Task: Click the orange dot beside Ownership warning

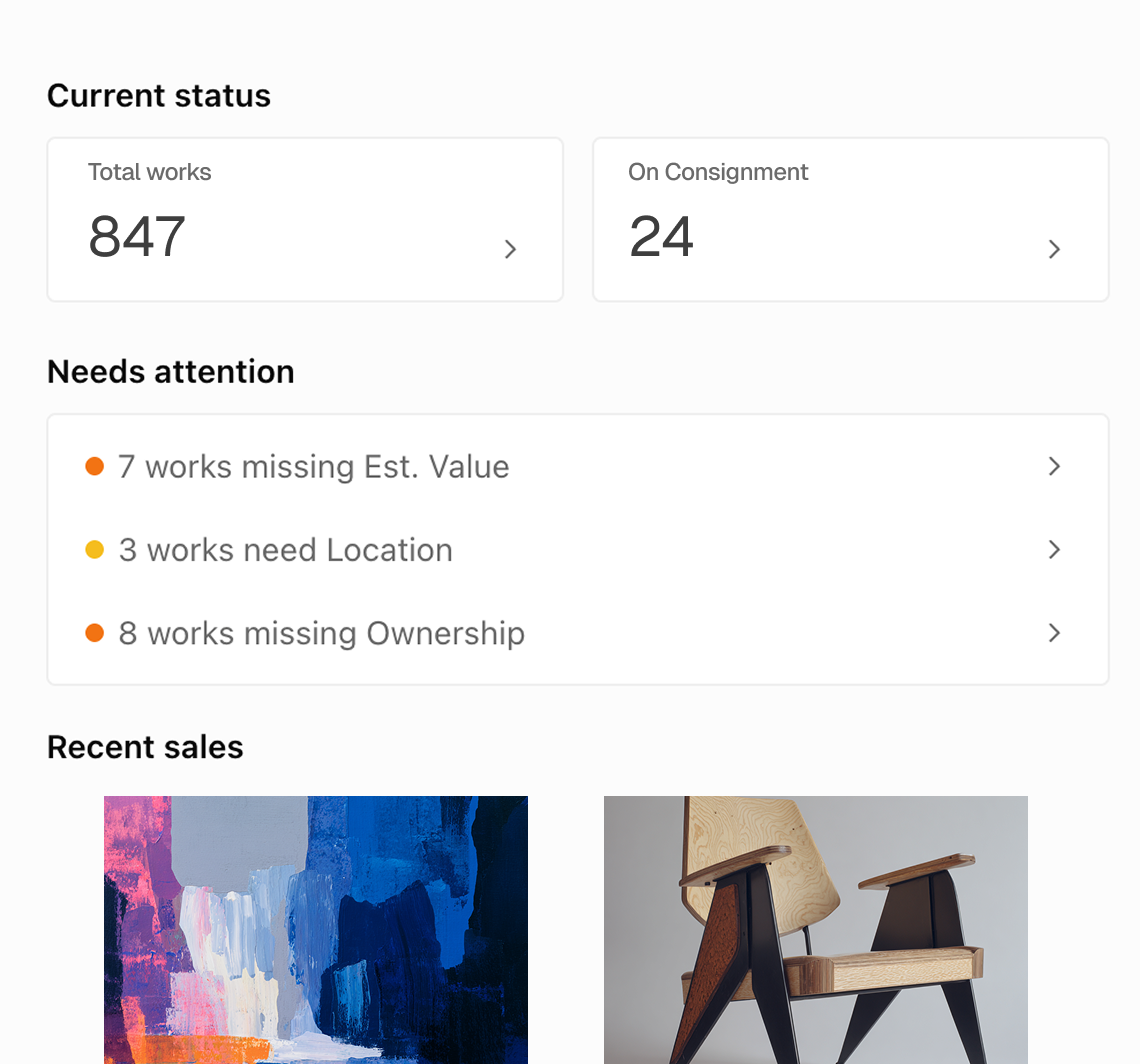Action: tap(94, 632)
